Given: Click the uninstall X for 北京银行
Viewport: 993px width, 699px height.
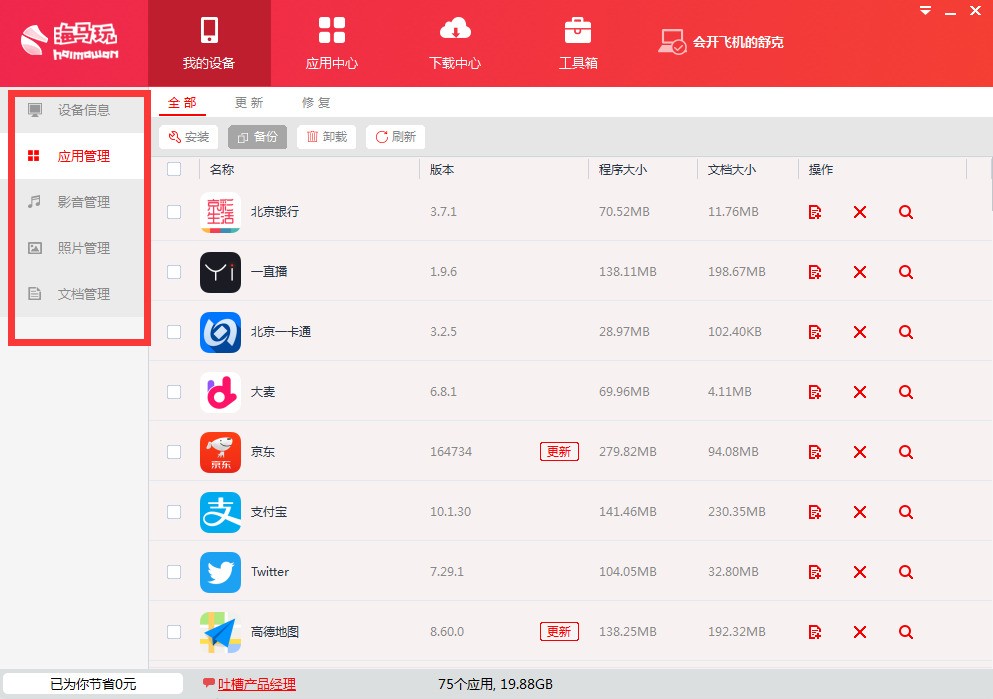Looking at the screenshot, I should point(860,212).
